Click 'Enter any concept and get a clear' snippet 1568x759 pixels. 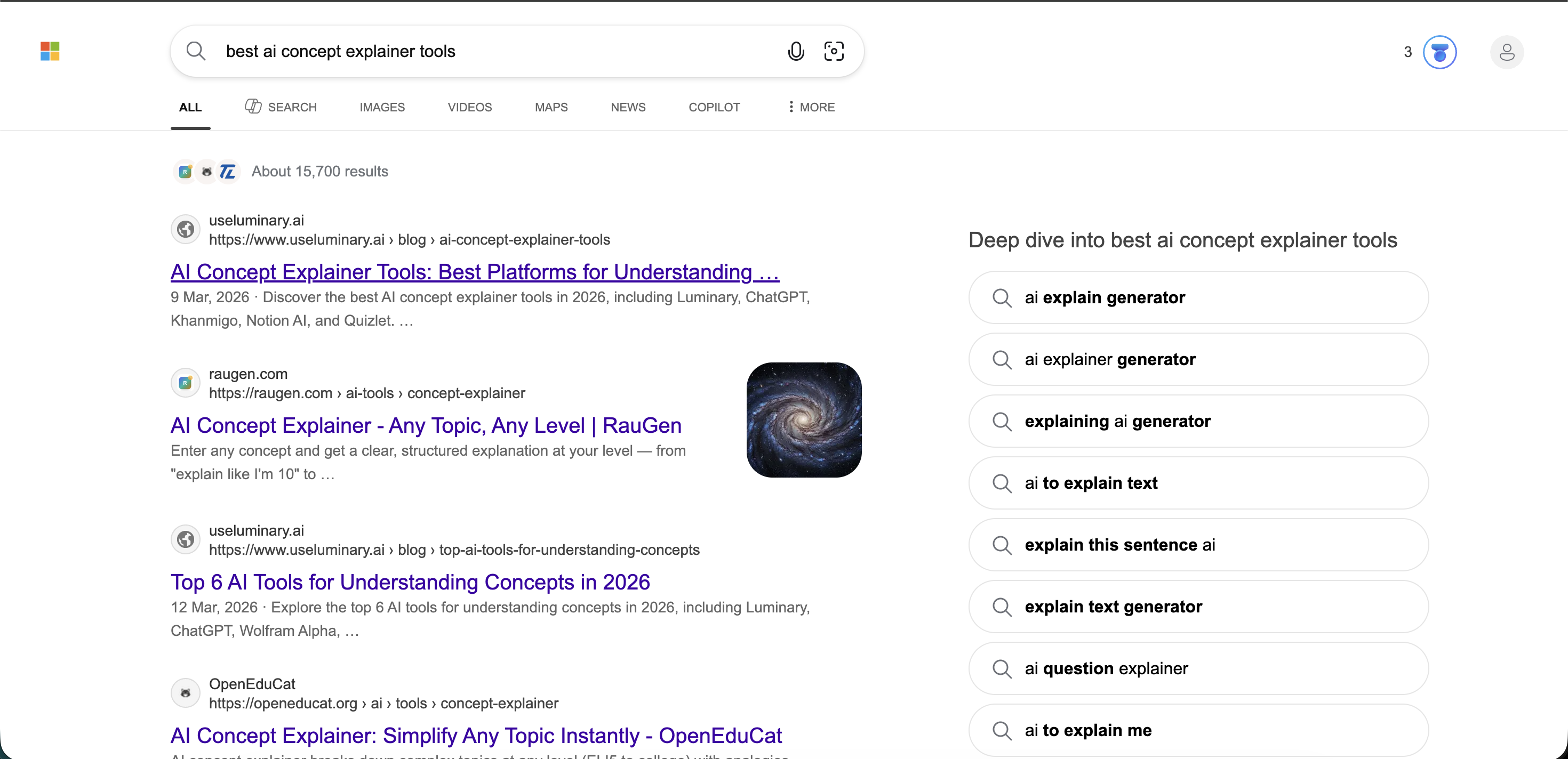click(428, 462)
